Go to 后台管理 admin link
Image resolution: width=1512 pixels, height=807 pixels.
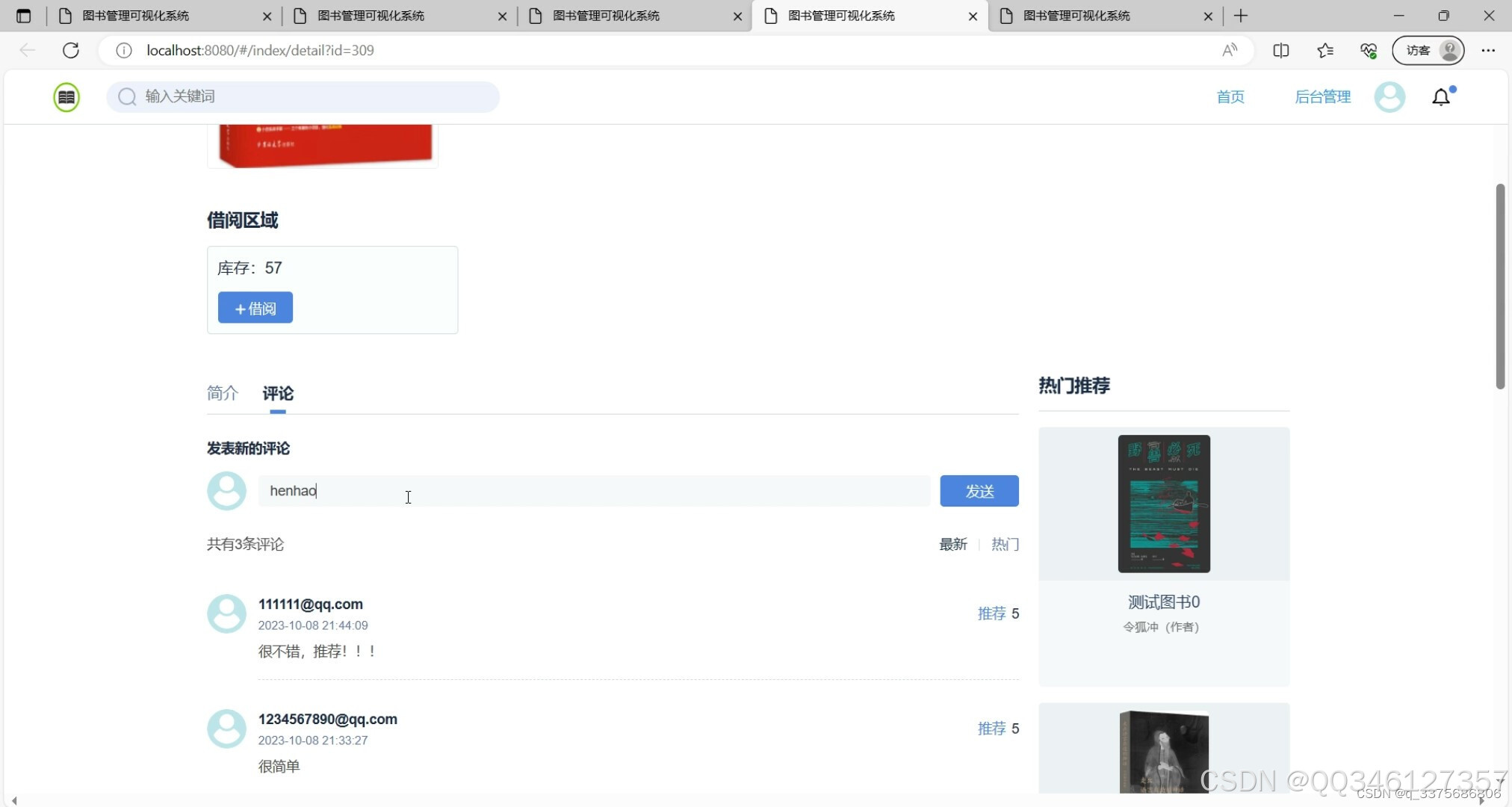pos(1322,97)
